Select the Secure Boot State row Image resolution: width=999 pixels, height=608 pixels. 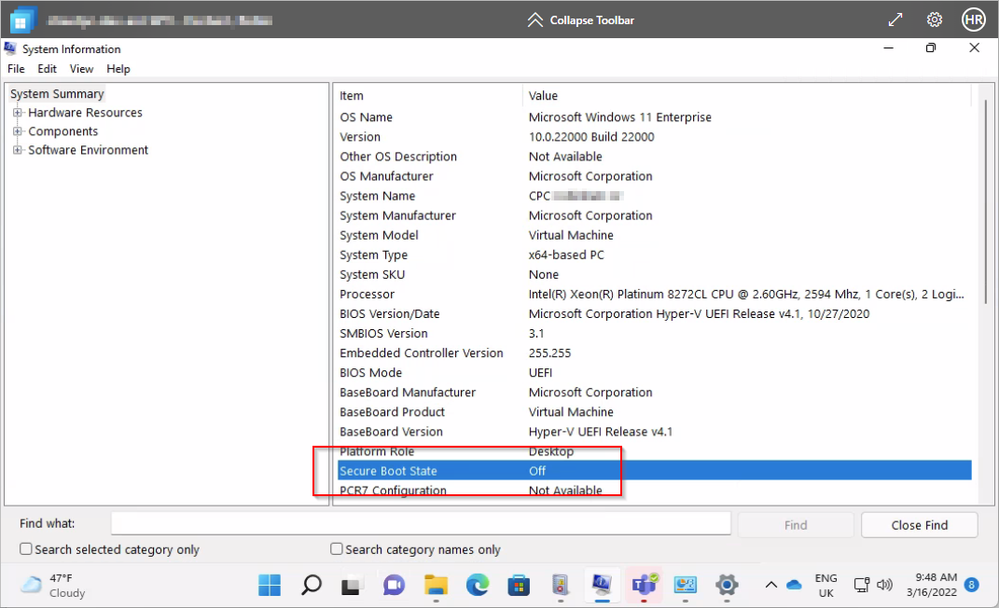tap(654, 471)
